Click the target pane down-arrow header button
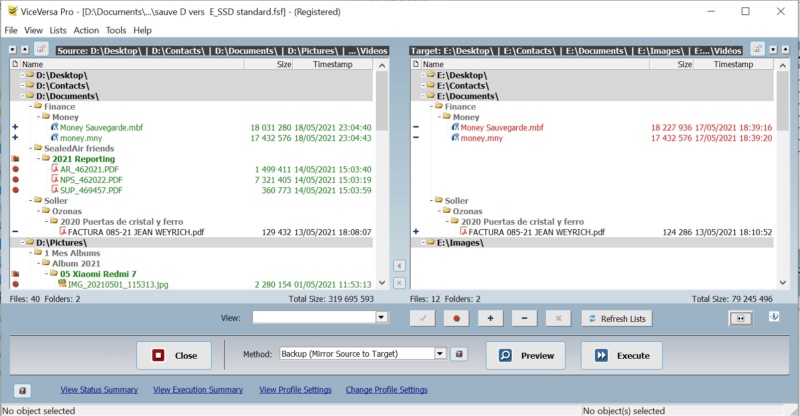Screen dimensions: 800x416 tap(773, 50)
